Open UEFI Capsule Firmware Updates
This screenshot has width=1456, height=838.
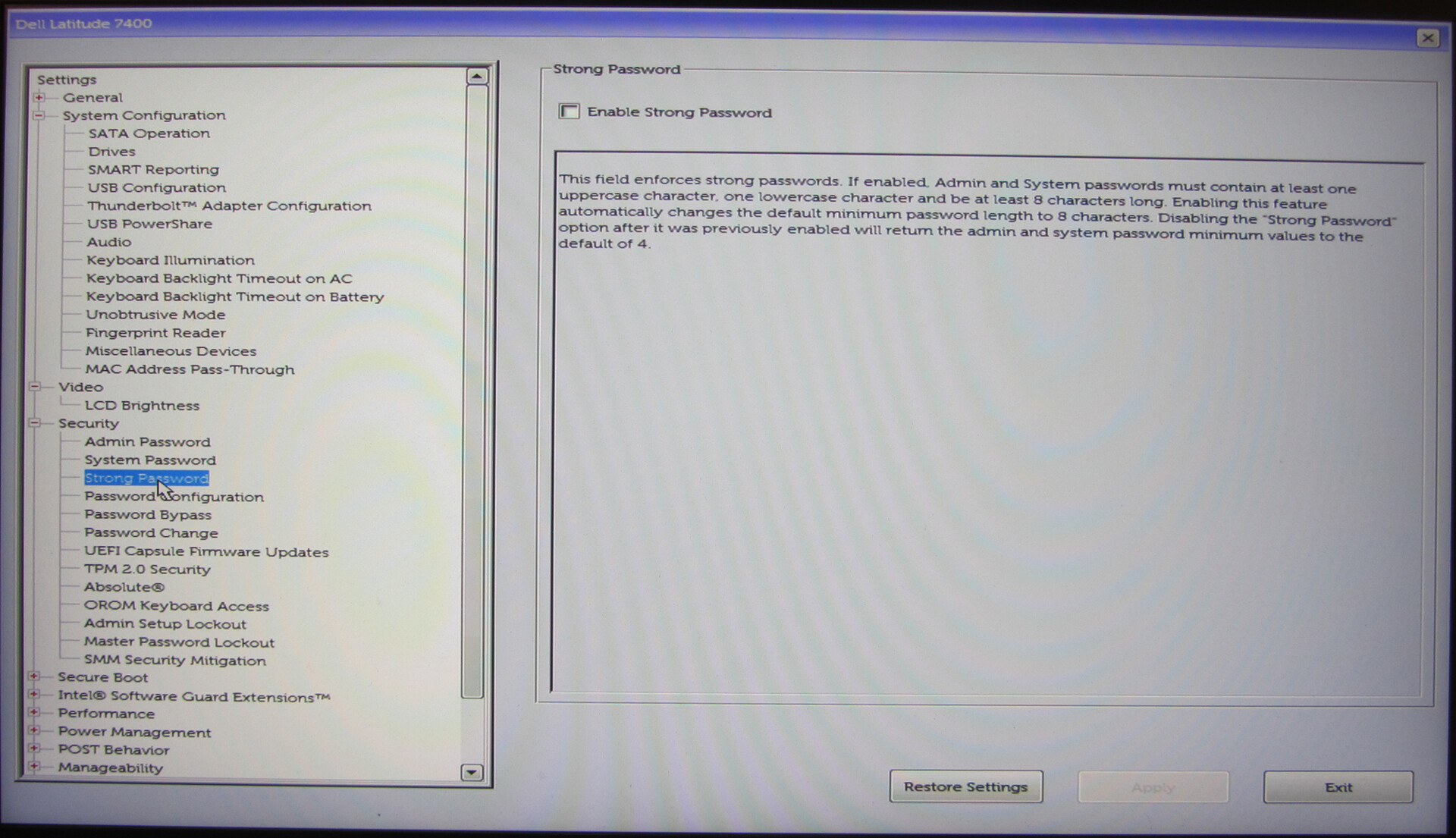pyautogui.click(x=206, y=551)
